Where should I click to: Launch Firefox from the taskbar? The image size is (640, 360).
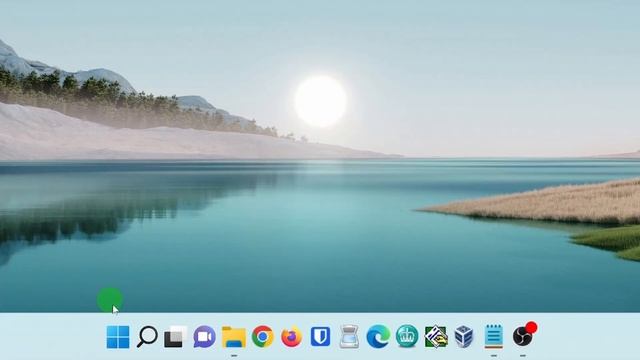pos(291,337)
